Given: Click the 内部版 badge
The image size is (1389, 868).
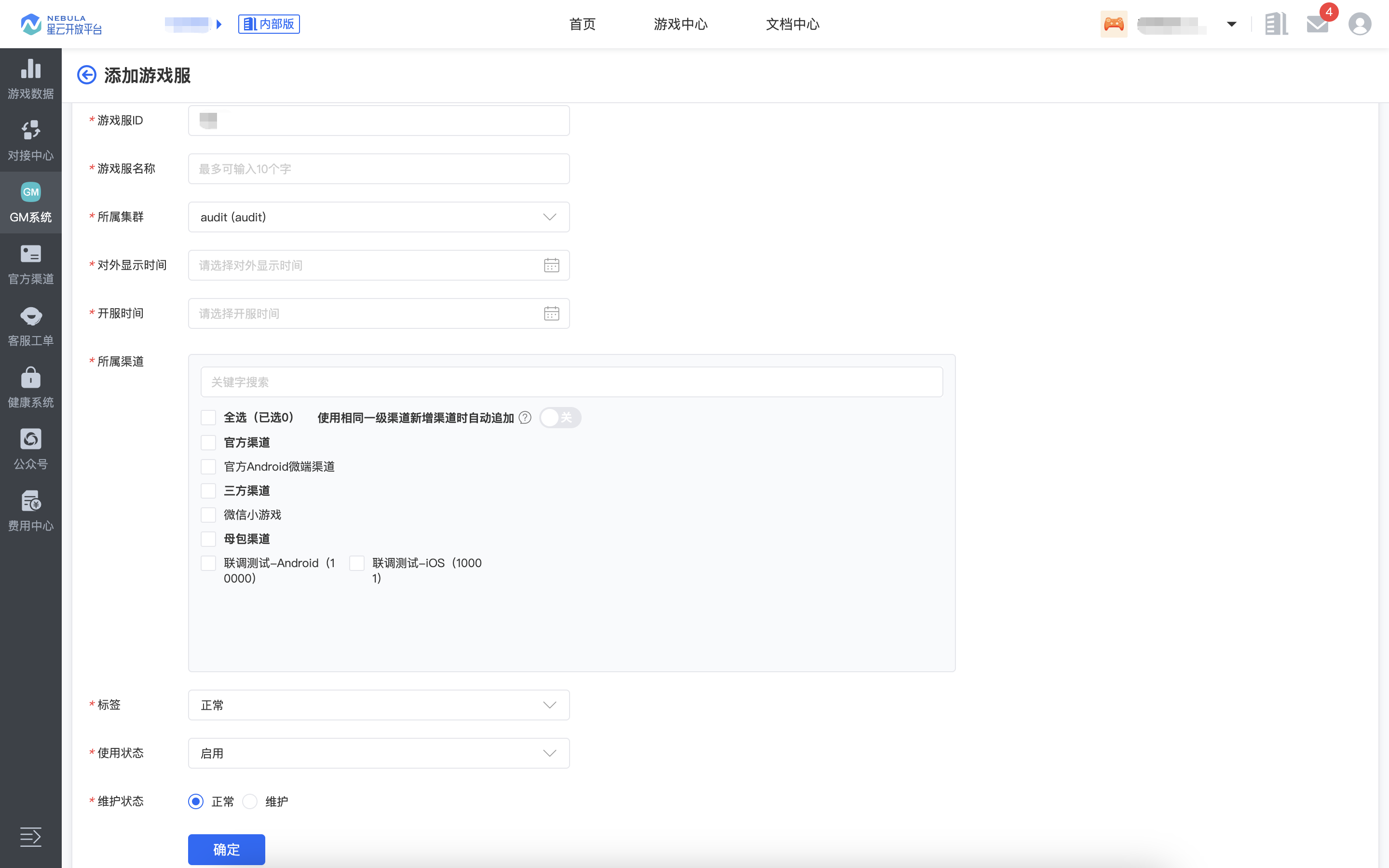Looking at the screenshot, I should click(269, 24).
